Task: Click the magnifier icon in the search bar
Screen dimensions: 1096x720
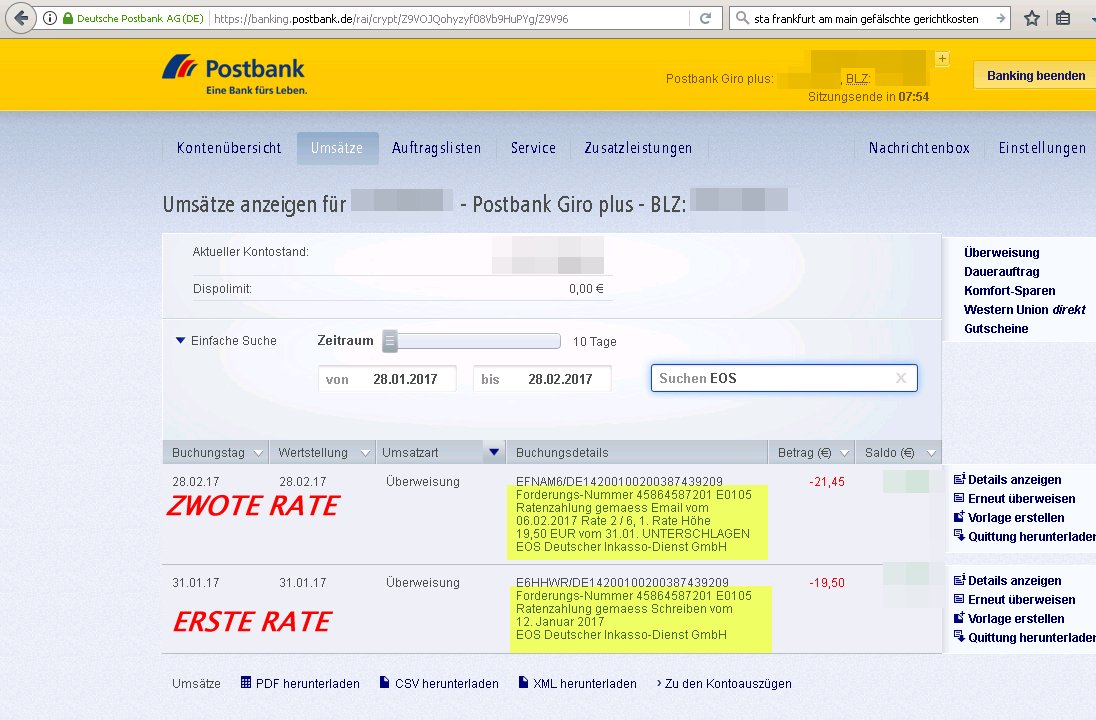Action: [x=742, y=18]
